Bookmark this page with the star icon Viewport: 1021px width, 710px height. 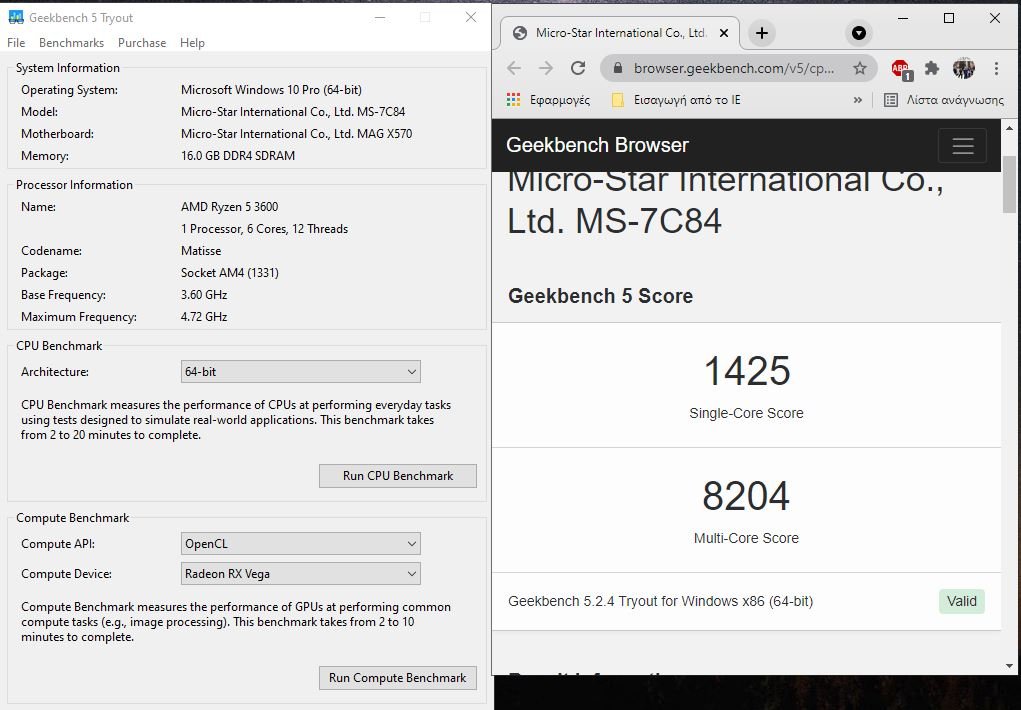[x=860, y=68]
